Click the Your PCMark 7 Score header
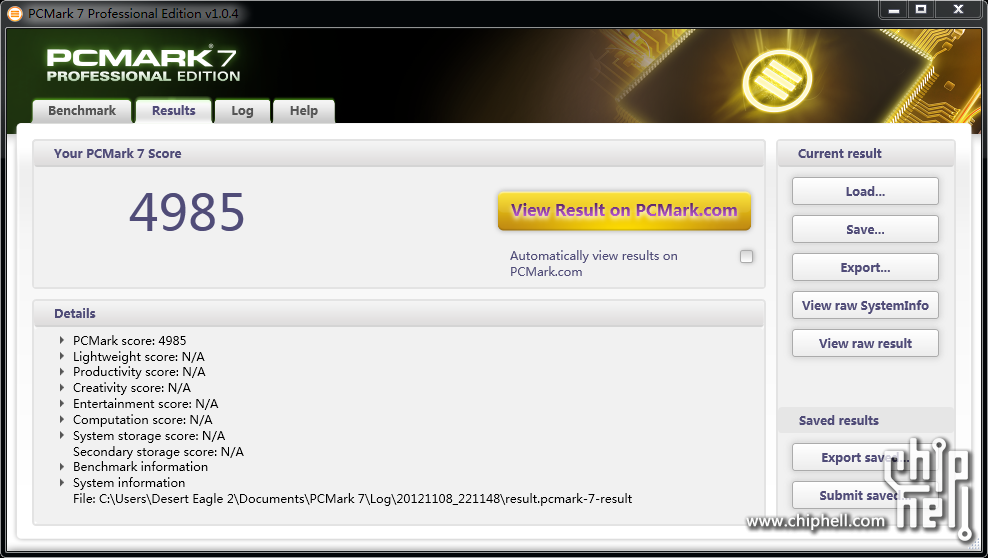This screenshot has width=988, height=558. (x=117, y=154)
